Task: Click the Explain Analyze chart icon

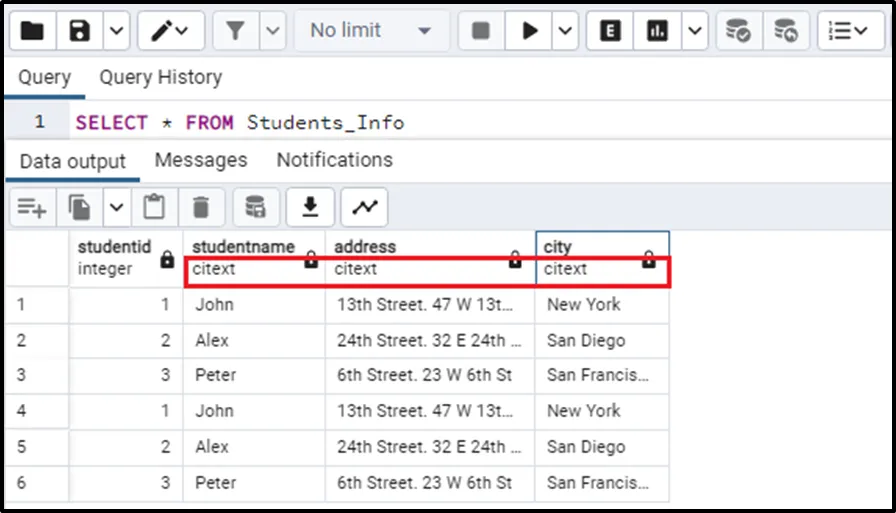Action: [x=657, y=31]
